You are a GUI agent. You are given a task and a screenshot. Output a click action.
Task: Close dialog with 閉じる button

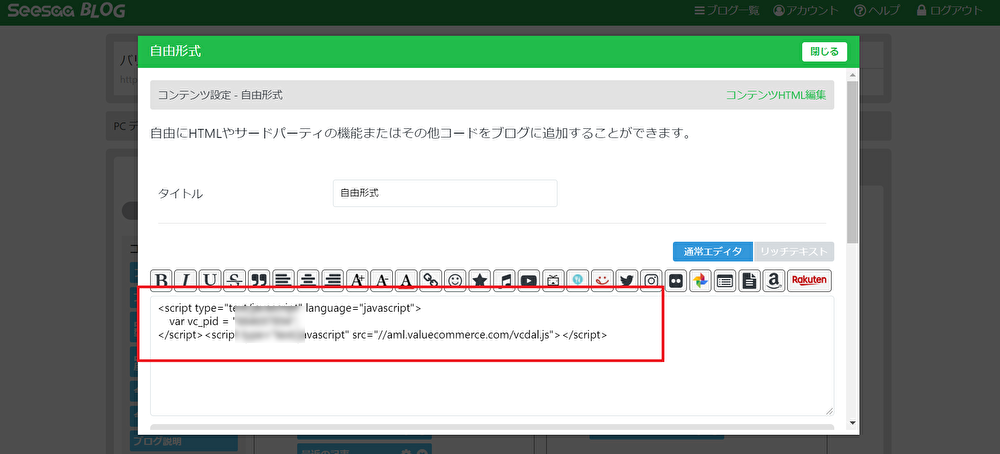(x=824, y=52)
